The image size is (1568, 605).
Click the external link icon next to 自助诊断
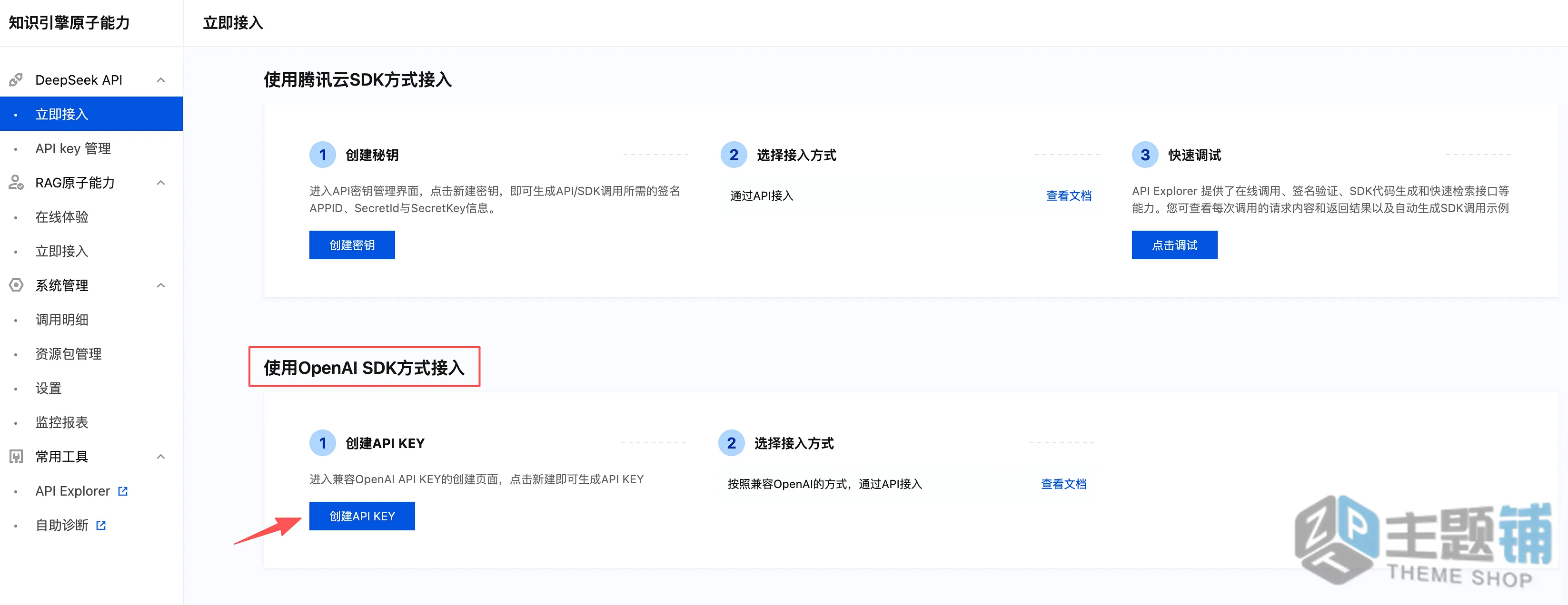coord(101,526)
